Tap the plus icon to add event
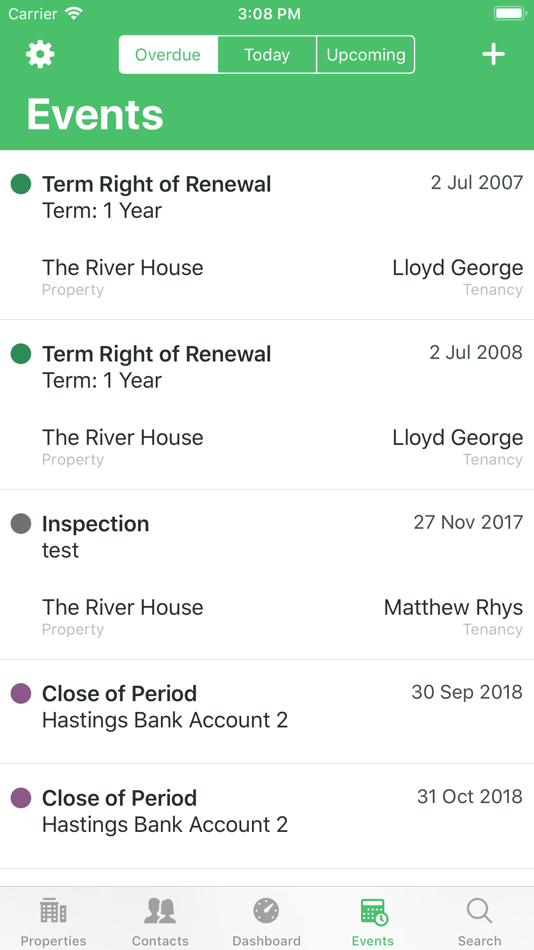 click(493, 55)
